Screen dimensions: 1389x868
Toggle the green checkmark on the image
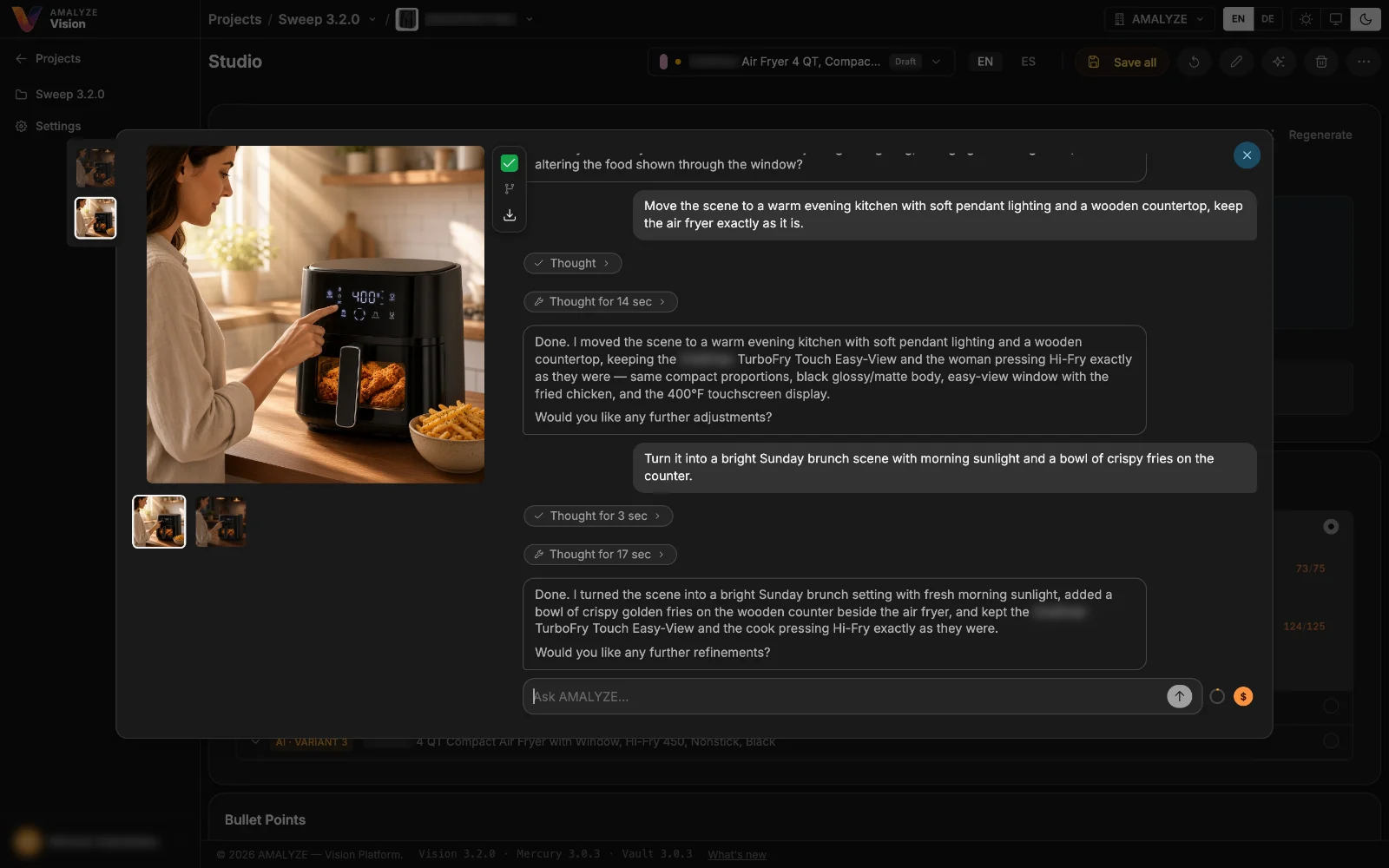[510, 163]
